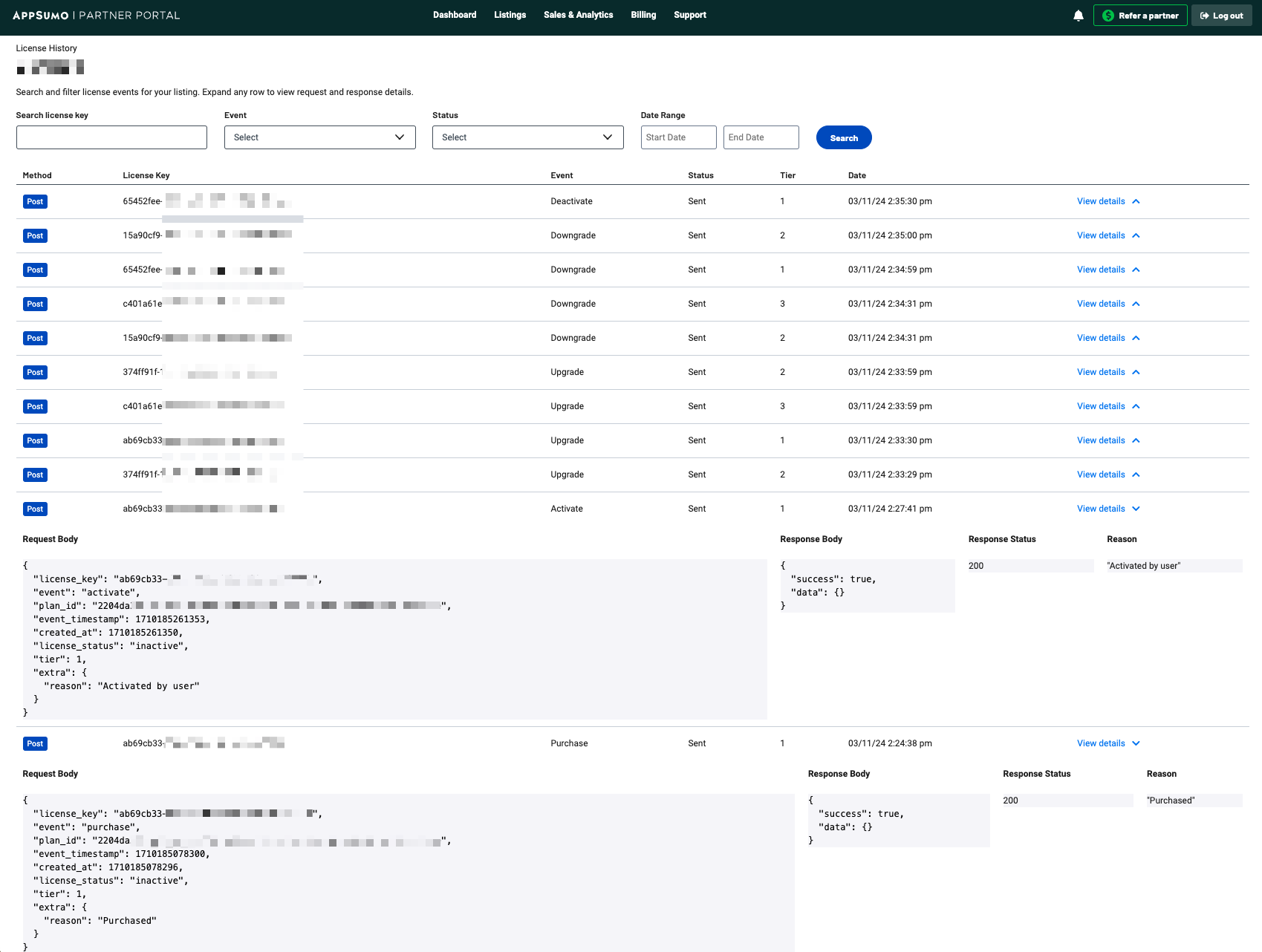Click the Status column header
The image size is (1262, 952).
click(x=700, y=175)
